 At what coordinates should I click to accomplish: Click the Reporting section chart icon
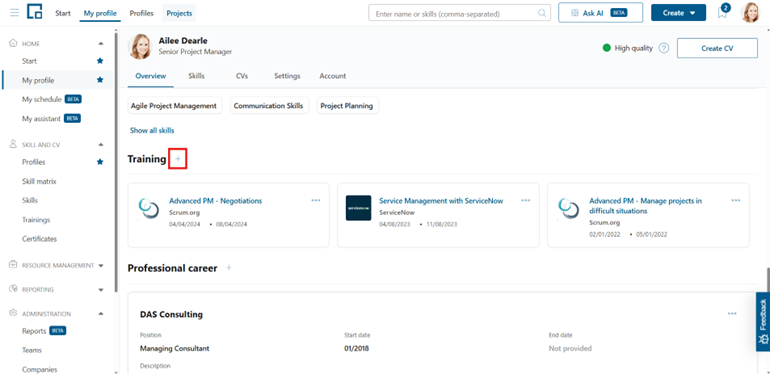[14, 289]
